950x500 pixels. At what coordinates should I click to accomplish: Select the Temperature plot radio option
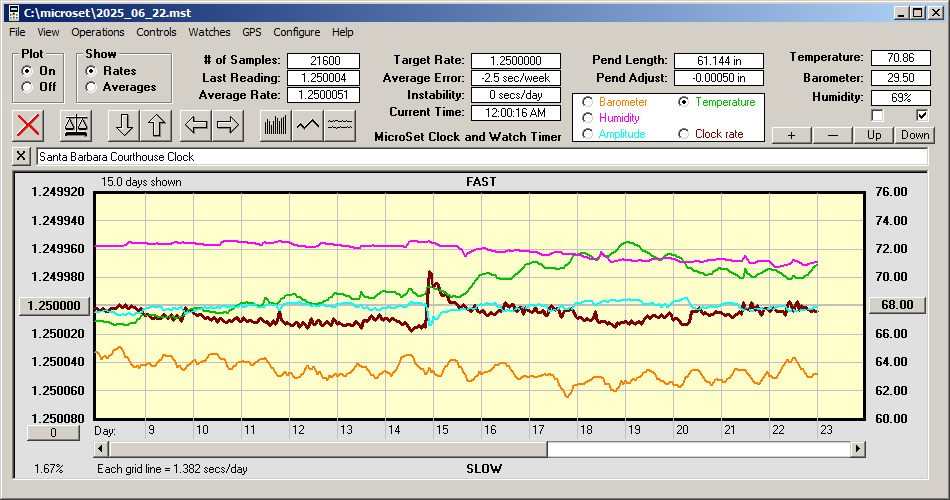click(683, 102)
